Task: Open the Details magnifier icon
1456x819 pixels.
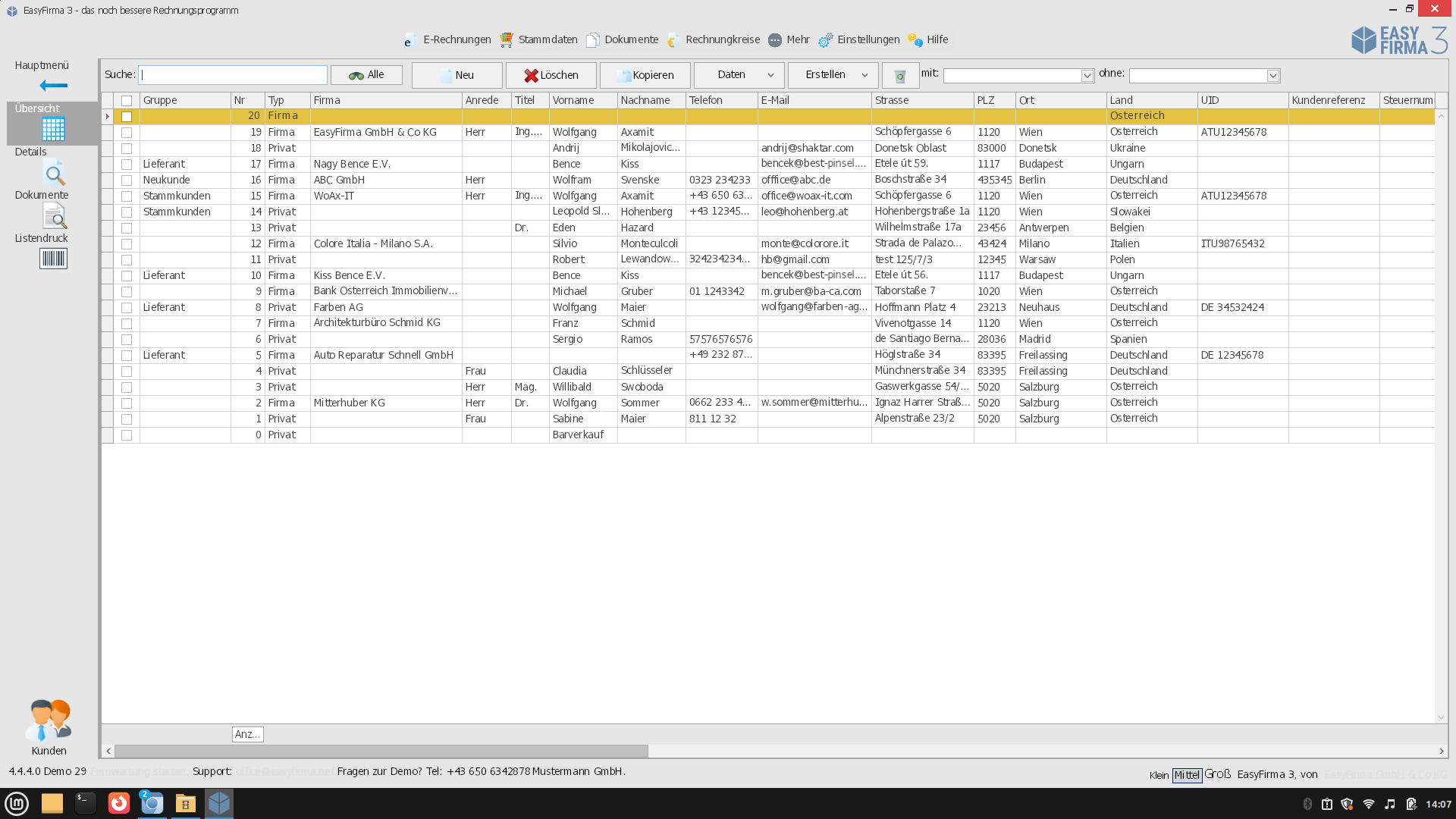Action: pyautogui.click(x=54, y=175)
